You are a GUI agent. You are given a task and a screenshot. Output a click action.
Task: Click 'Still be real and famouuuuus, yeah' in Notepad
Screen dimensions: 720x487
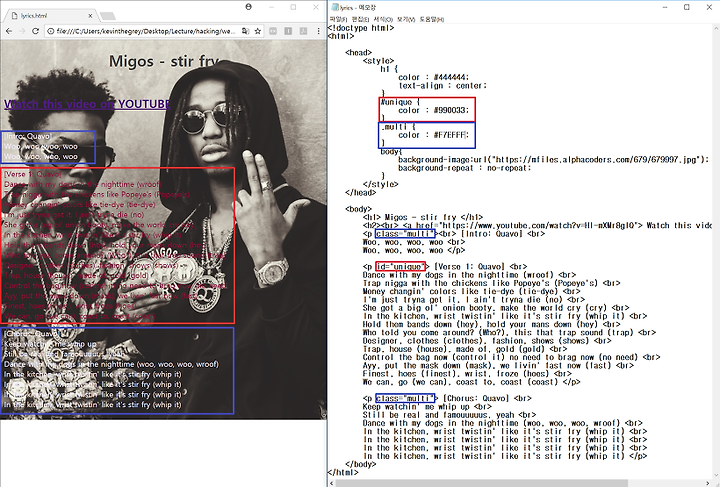click(x=449, y=415)
